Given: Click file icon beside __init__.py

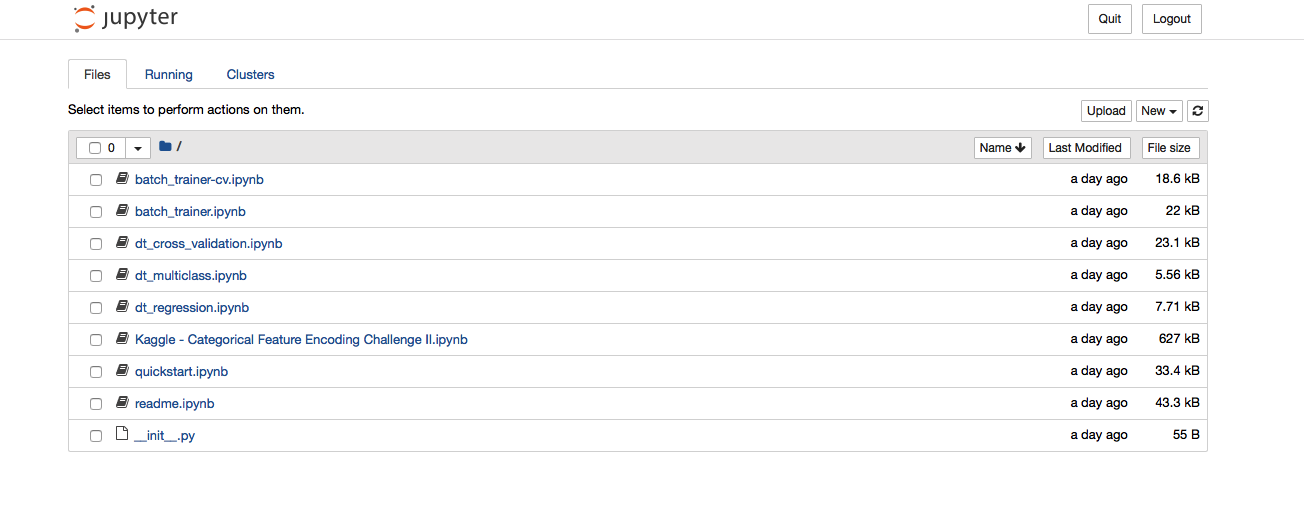Looking at the screenshot, I should pos(122,435).
